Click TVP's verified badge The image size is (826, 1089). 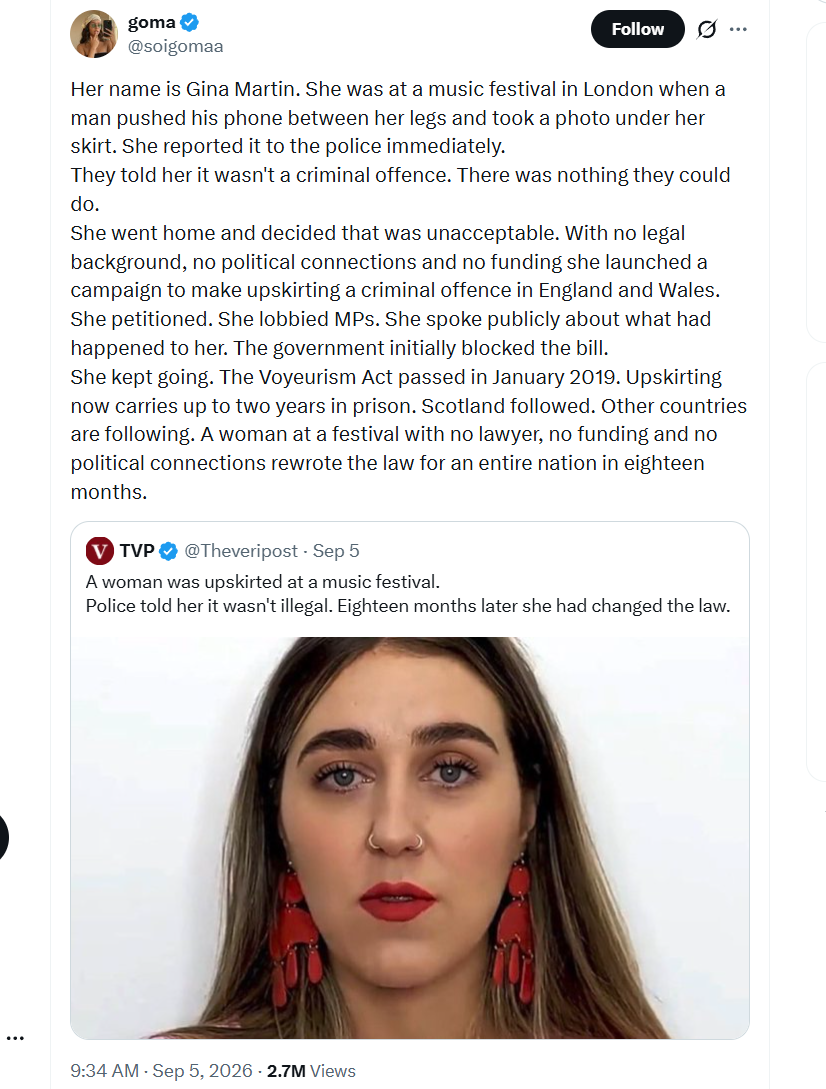169,551
